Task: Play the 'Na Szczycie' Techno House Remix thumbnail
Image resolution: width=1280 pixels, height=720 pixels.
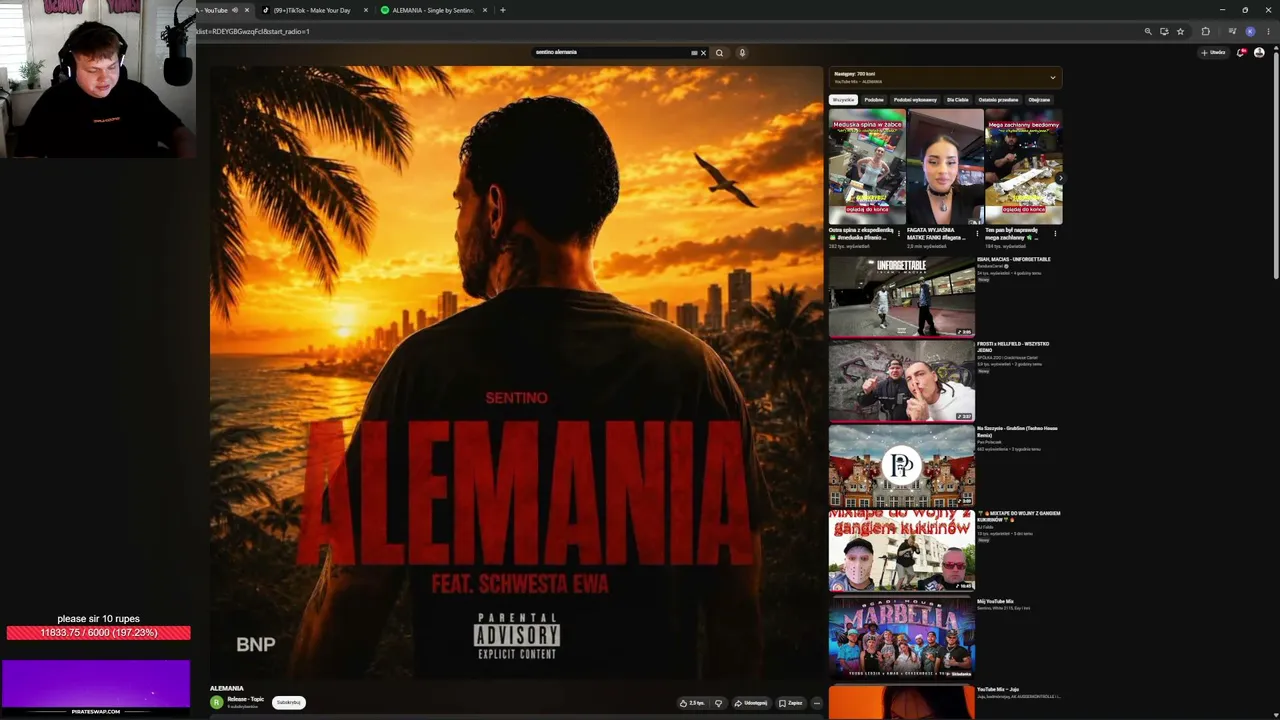Action: coord(901,466)
